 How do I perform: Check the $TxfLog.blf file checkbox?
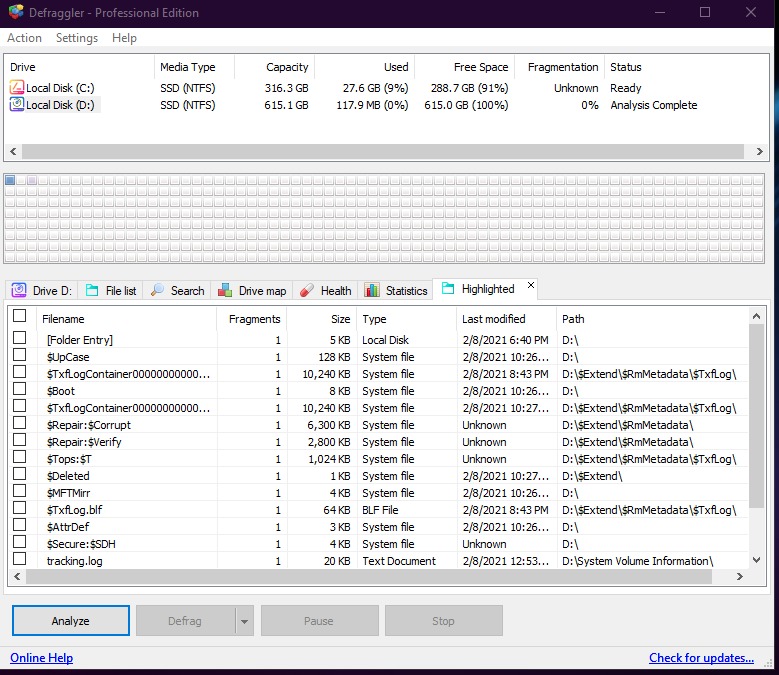pyautogui.click(x=19, y=507)
